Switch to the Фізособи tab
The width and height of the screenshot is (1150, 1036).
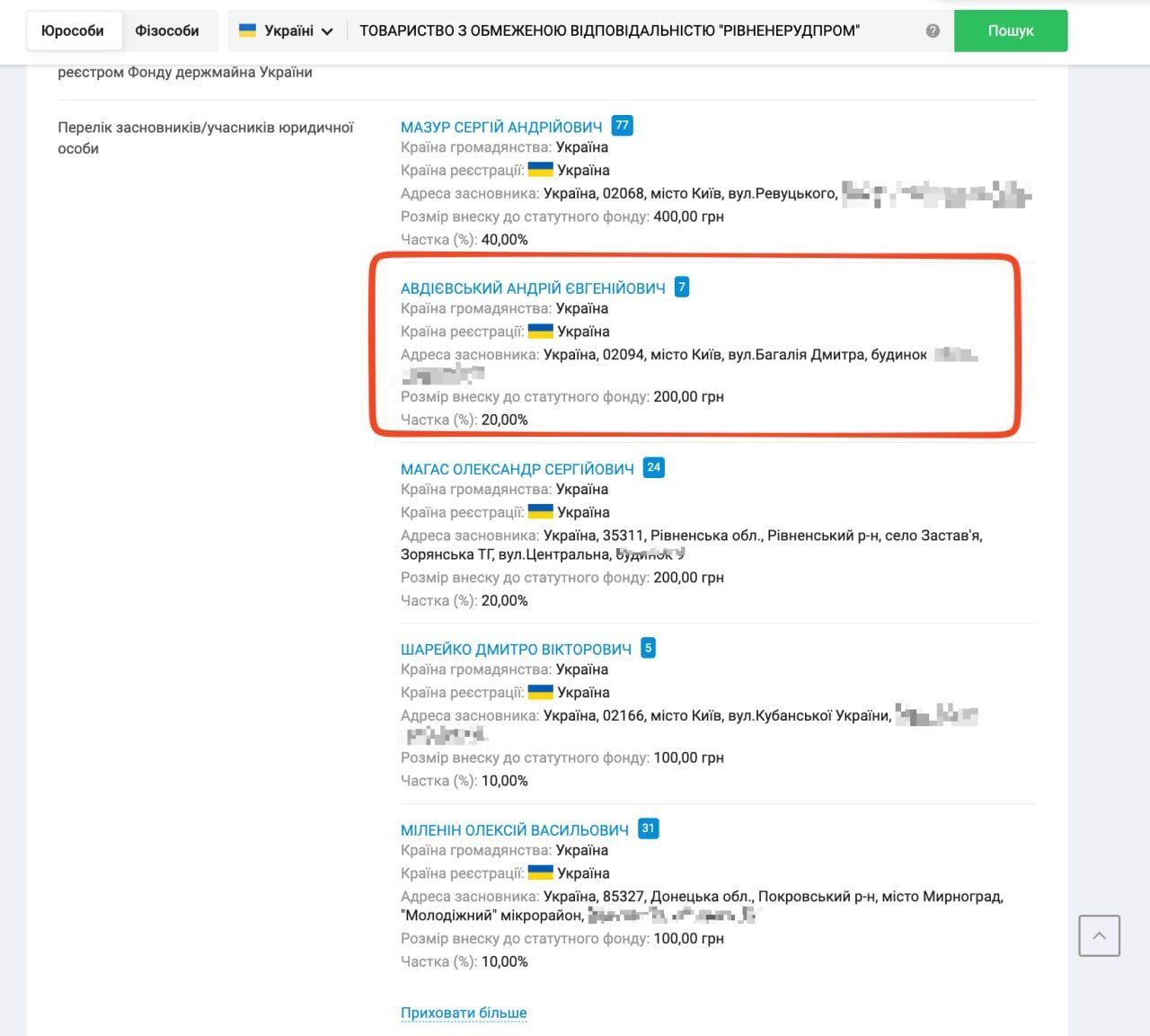pos(167,31)
